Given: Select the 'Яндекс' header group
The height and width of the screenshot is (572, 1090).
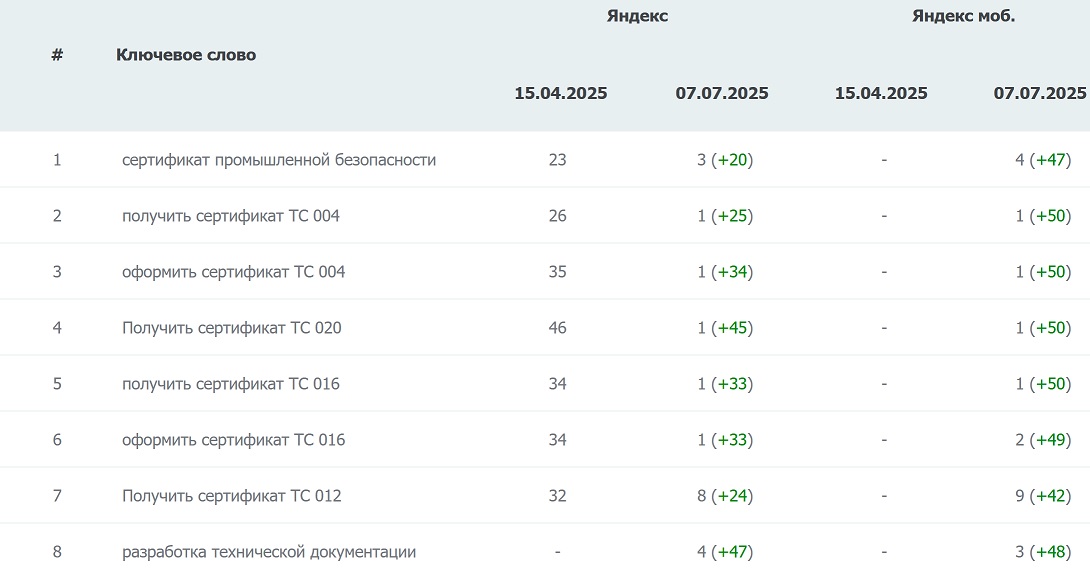Looking at the screenshot, I should (x=637, y=16).
